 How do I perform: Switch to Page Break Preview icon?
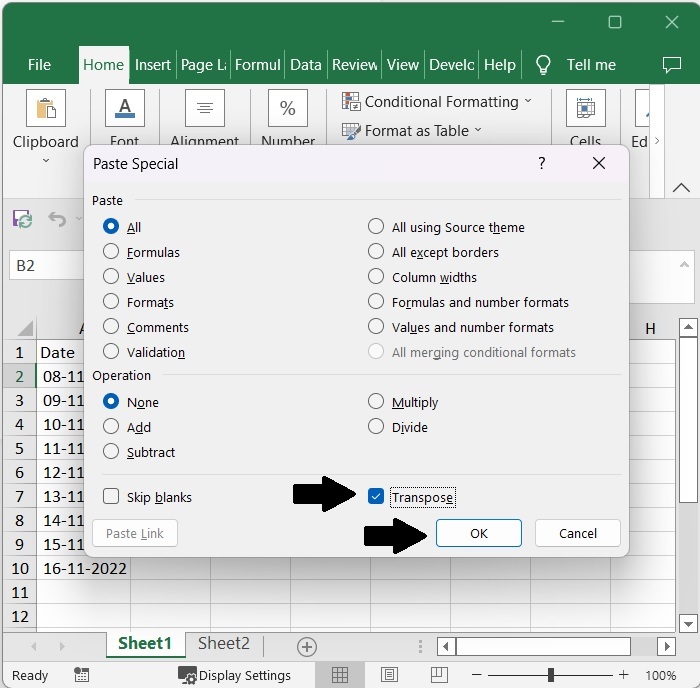(439, 675)
